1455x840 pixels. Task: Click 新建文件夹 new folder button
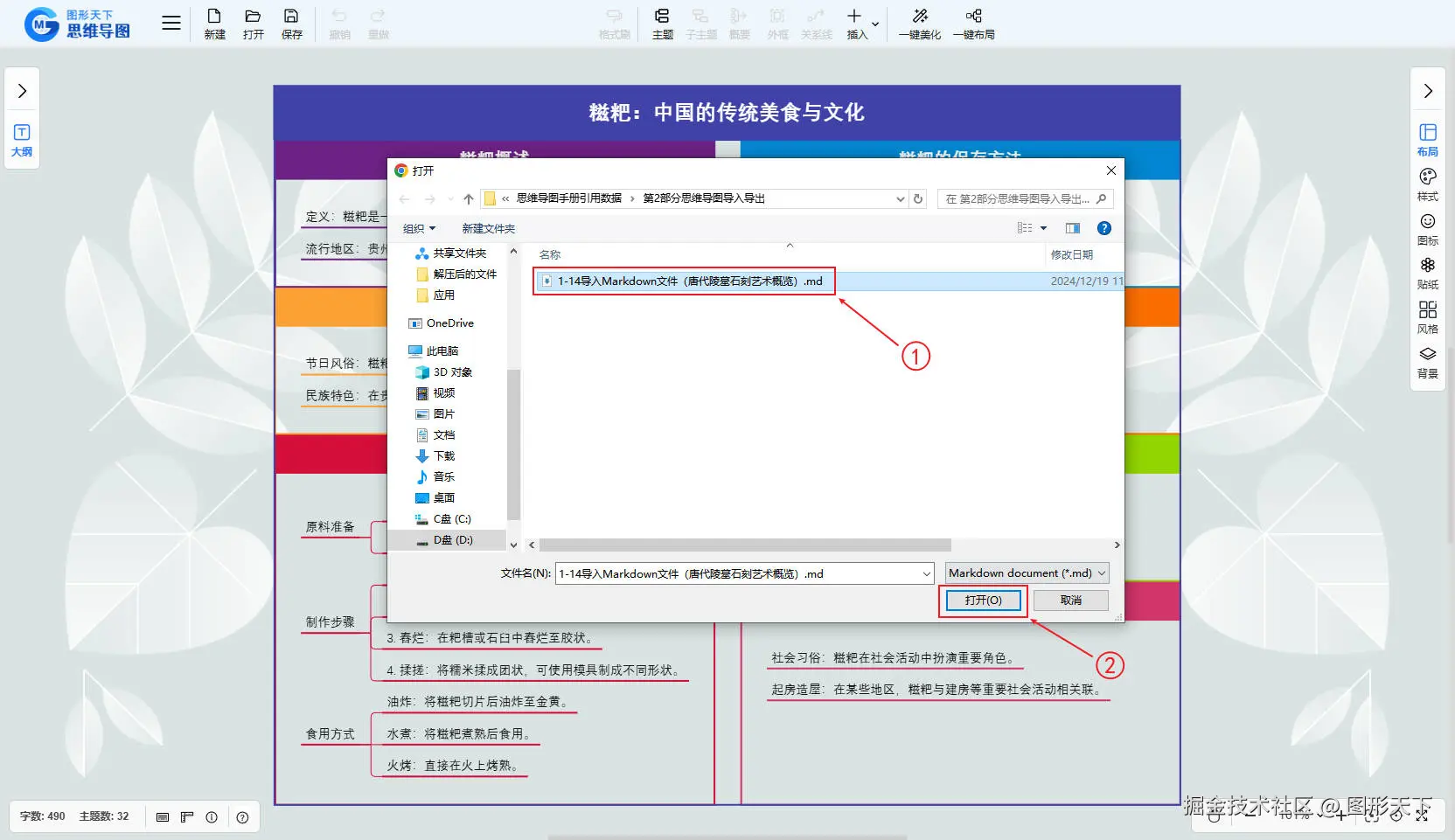[489, 228]
